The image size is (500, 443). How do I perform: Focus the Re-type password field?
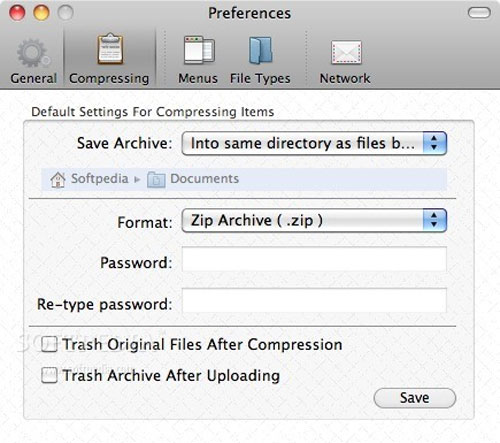pyautogui.click(x=314, y=301)
